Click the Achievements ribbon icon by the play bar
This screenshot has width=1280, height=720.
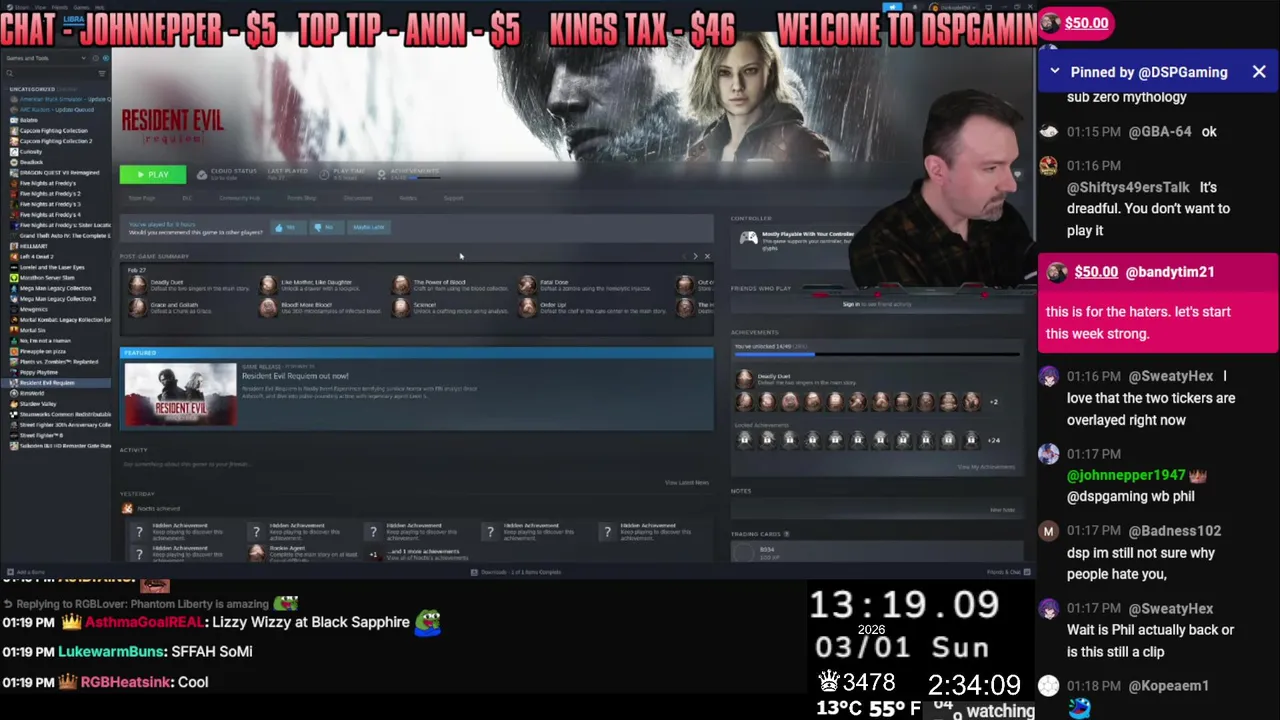381,175
